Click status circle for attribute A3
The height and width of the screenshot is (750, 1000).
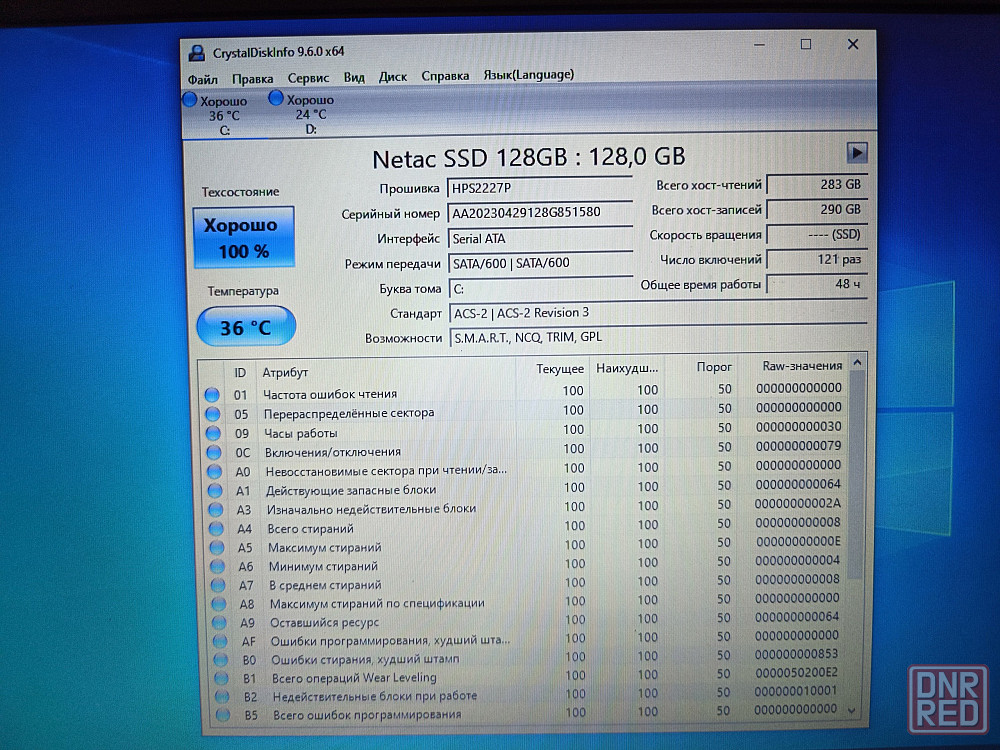pyautogui.click(x=216, y=510)
